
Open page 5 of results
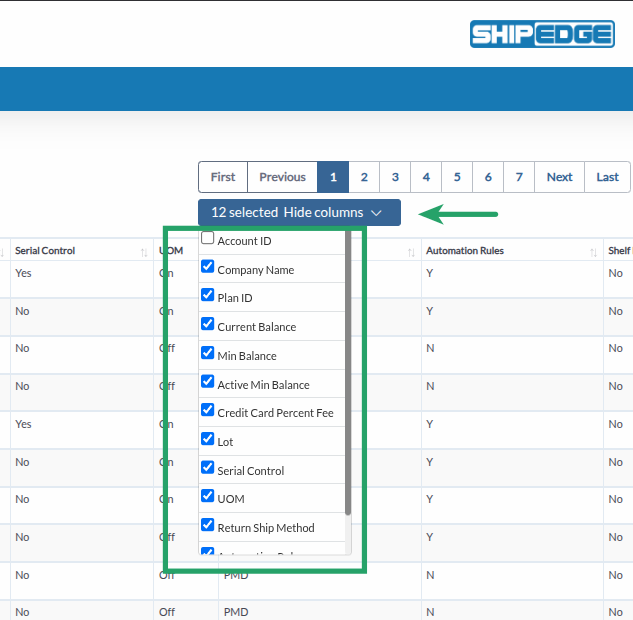click(x=457, y=177)
